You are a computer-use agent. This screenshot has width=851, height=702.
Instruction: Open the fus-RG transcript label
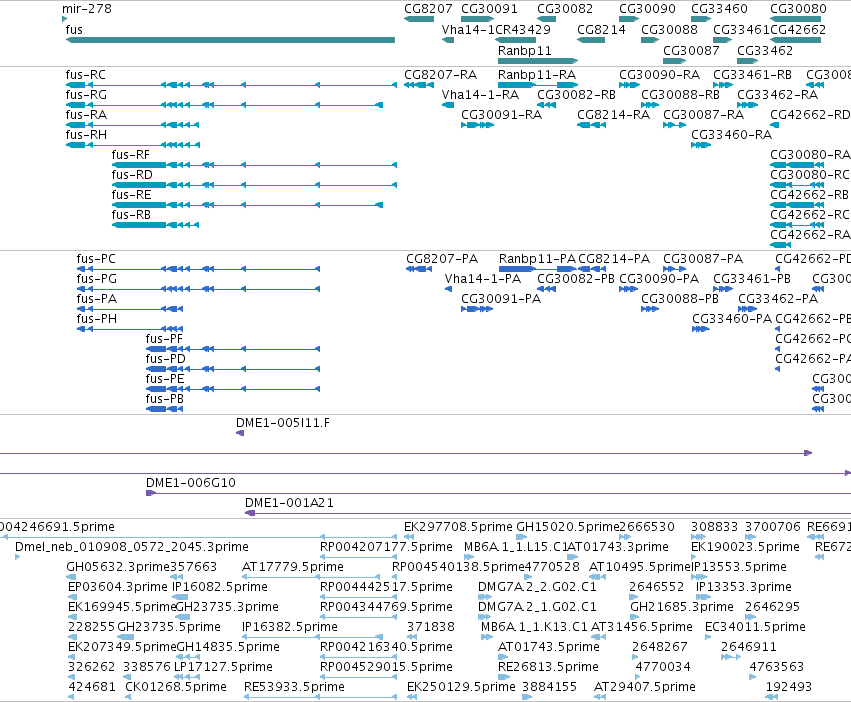coord(86,95)
